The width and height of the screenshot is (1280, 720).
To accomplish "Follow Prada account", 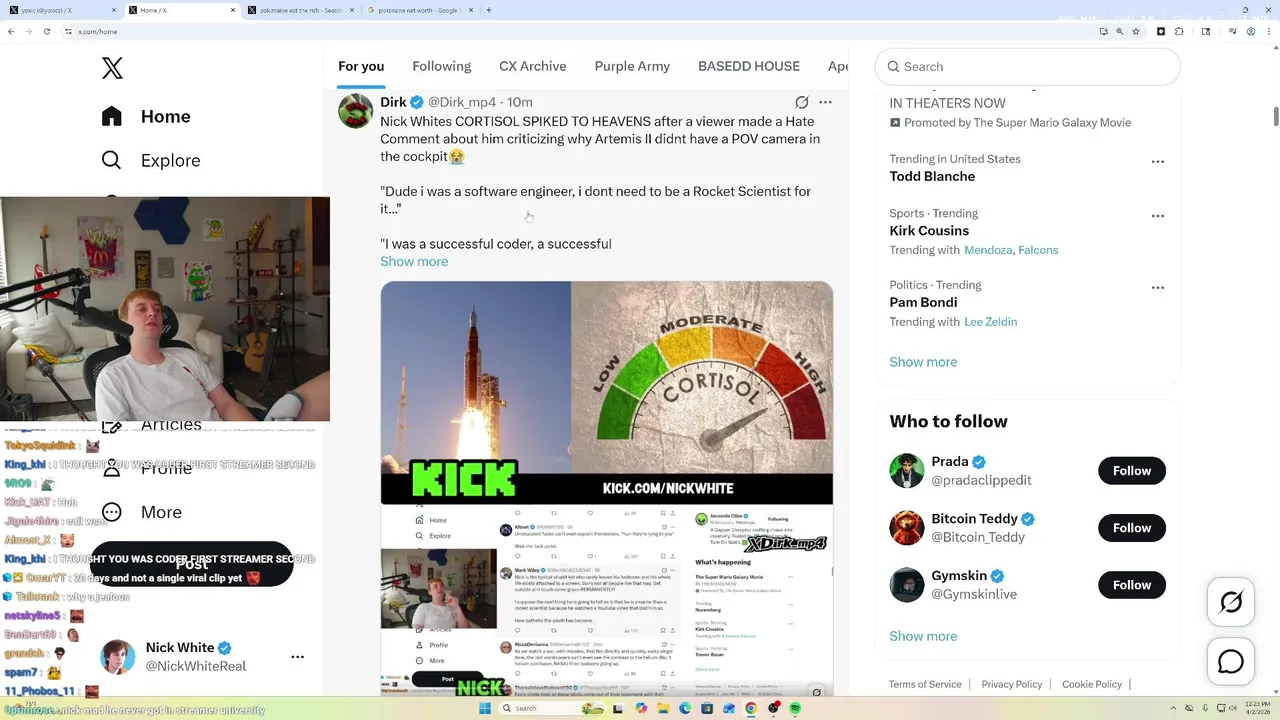I will tap(1132, 471).
